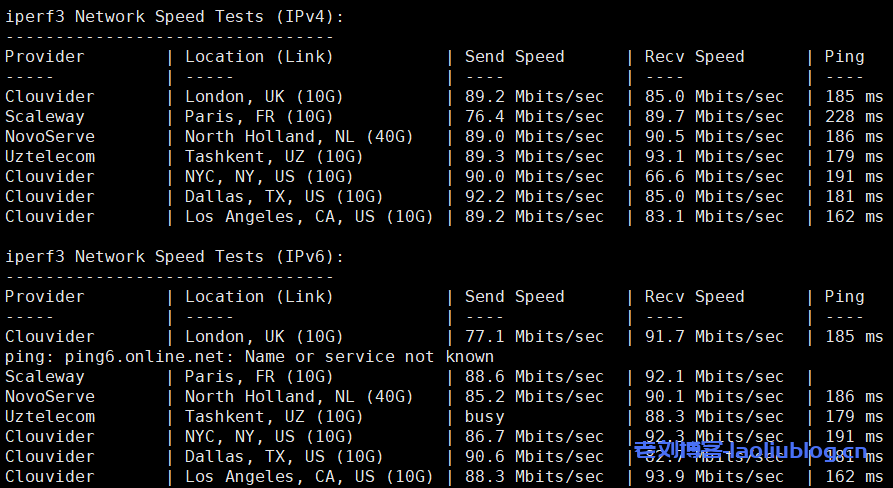Viewport: 893px width, 488px height.
Task: Click the IPv4 Uztelecom provider name
Action: (49, 156)
